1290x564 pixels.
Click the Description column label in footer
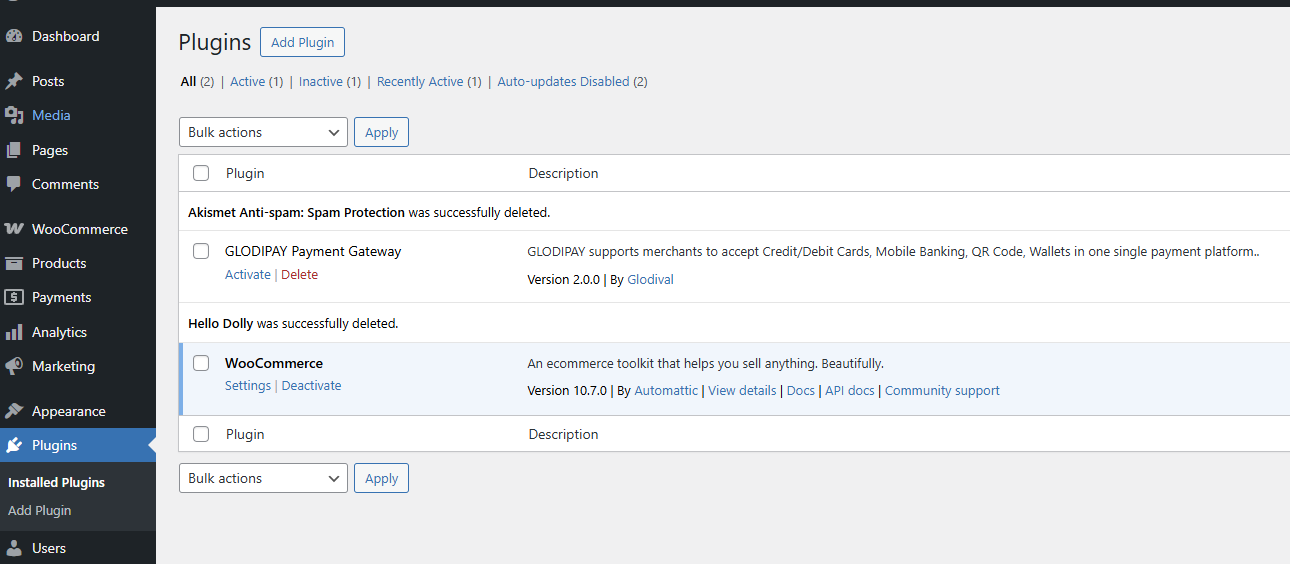(x=563, y=434)
